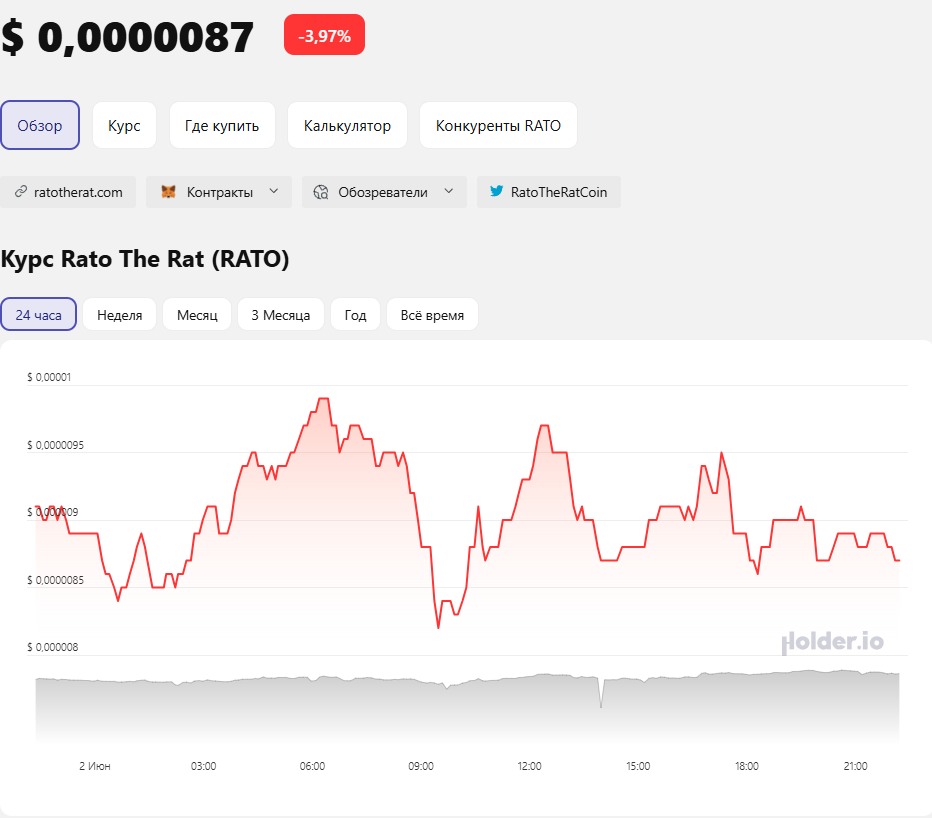Select the Неделя chart period
Screen dimensions: 932x818
119,315
